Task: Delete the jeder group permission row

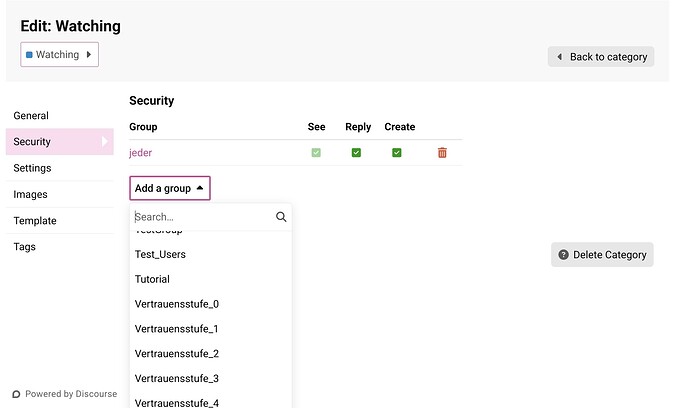Action: (x=442, y=153)
